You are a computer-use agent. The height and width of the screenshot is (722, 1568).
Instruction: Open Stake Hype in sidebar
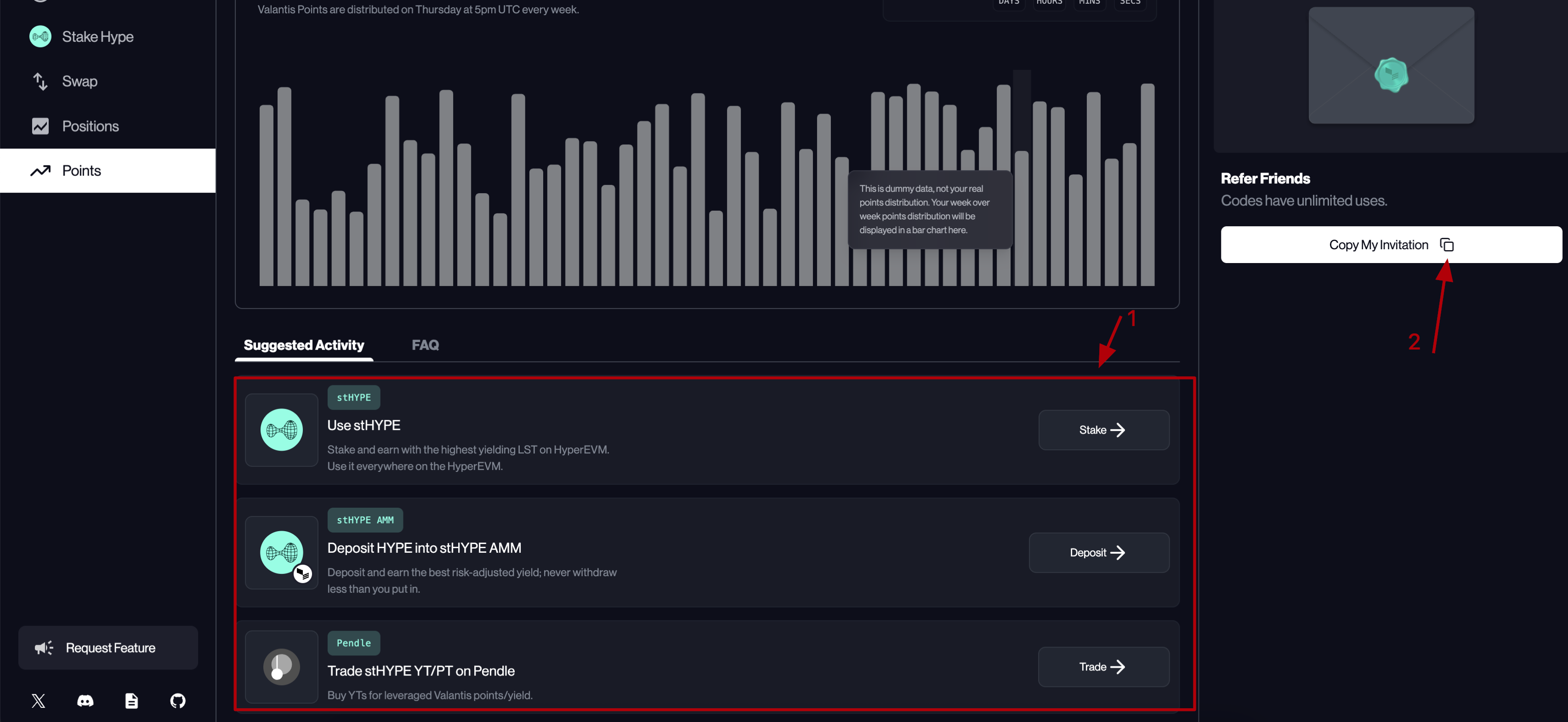click(x=97, y=36)
